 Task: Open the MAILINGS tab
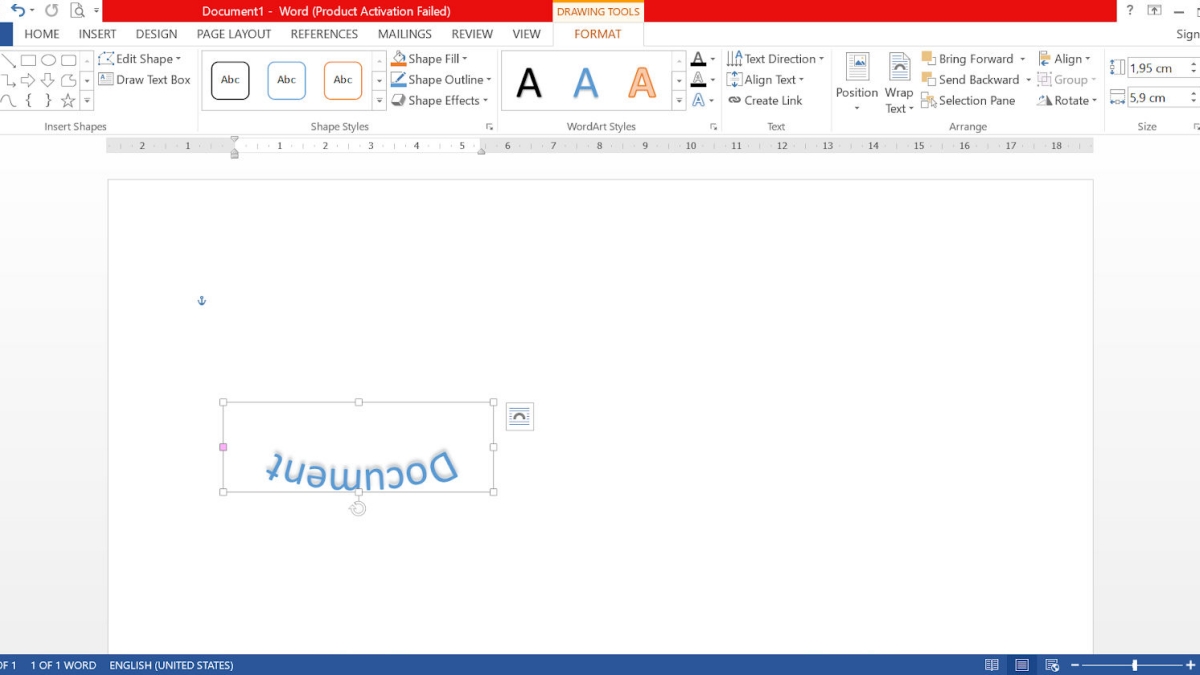pos(405,34)
